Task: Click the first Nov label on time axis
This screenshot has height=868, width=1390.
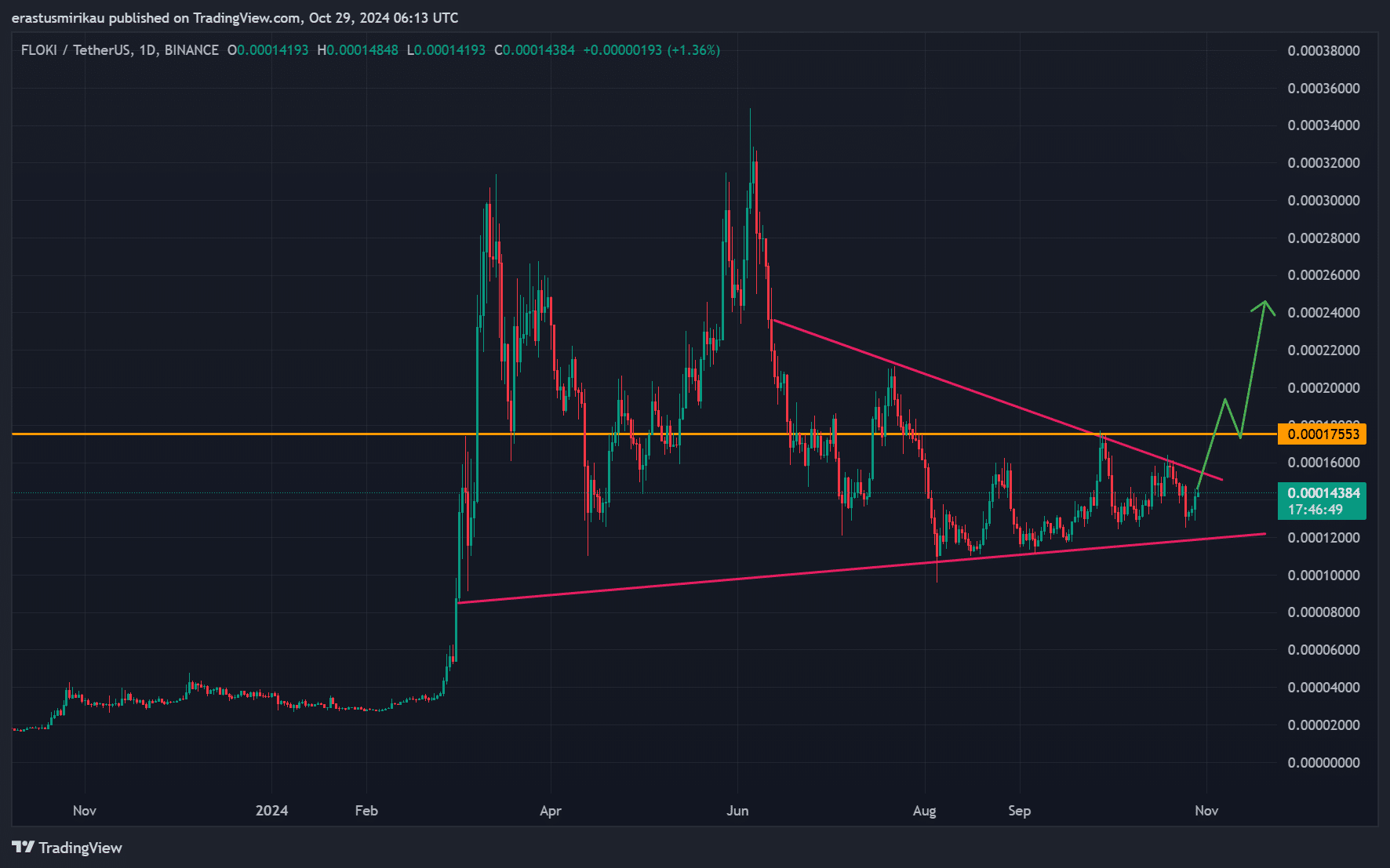Action: pos(84,811)
